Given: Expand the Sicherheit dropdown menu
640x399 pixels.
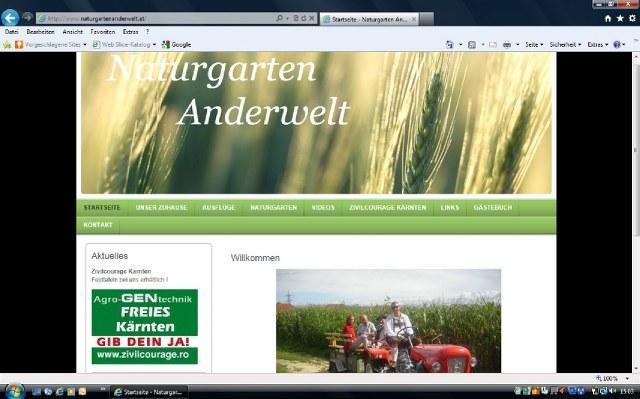Looking at the screenshot, I should 565,45.
